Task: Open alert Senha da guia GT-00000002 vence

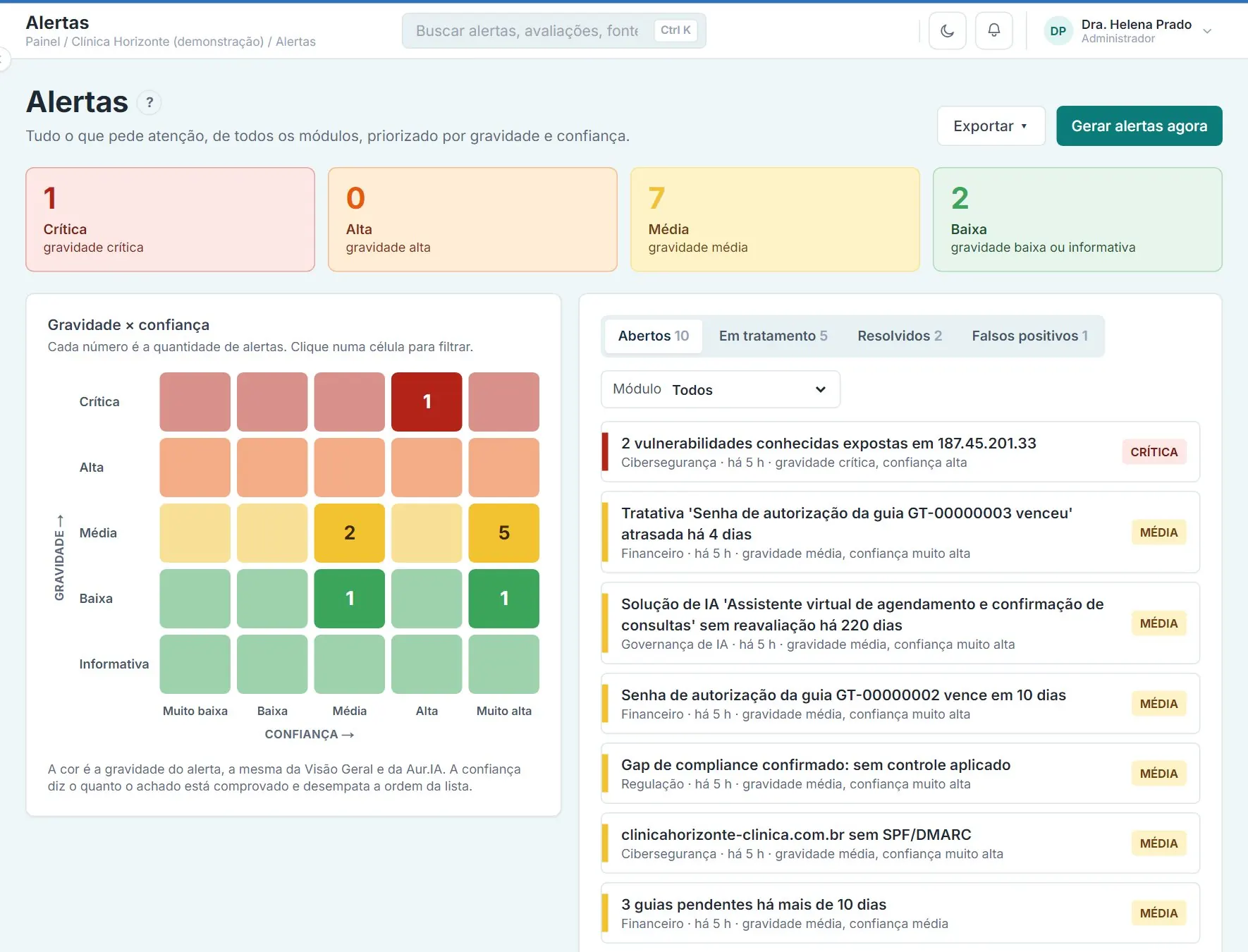Action: point(900,704)
